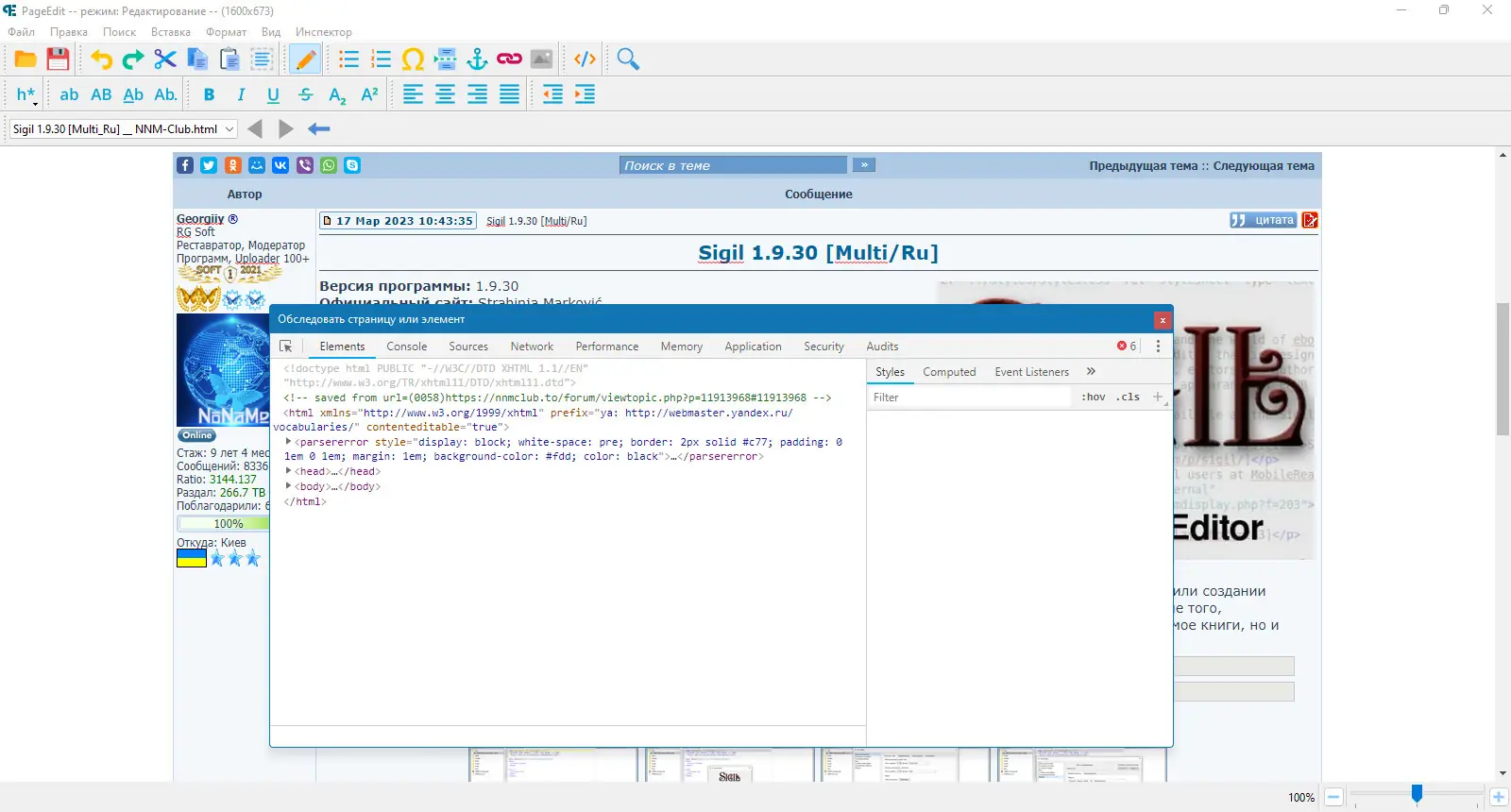Align text to the left
The height and width of the screenshot is (812, 1511).
(x=413, y=94)
